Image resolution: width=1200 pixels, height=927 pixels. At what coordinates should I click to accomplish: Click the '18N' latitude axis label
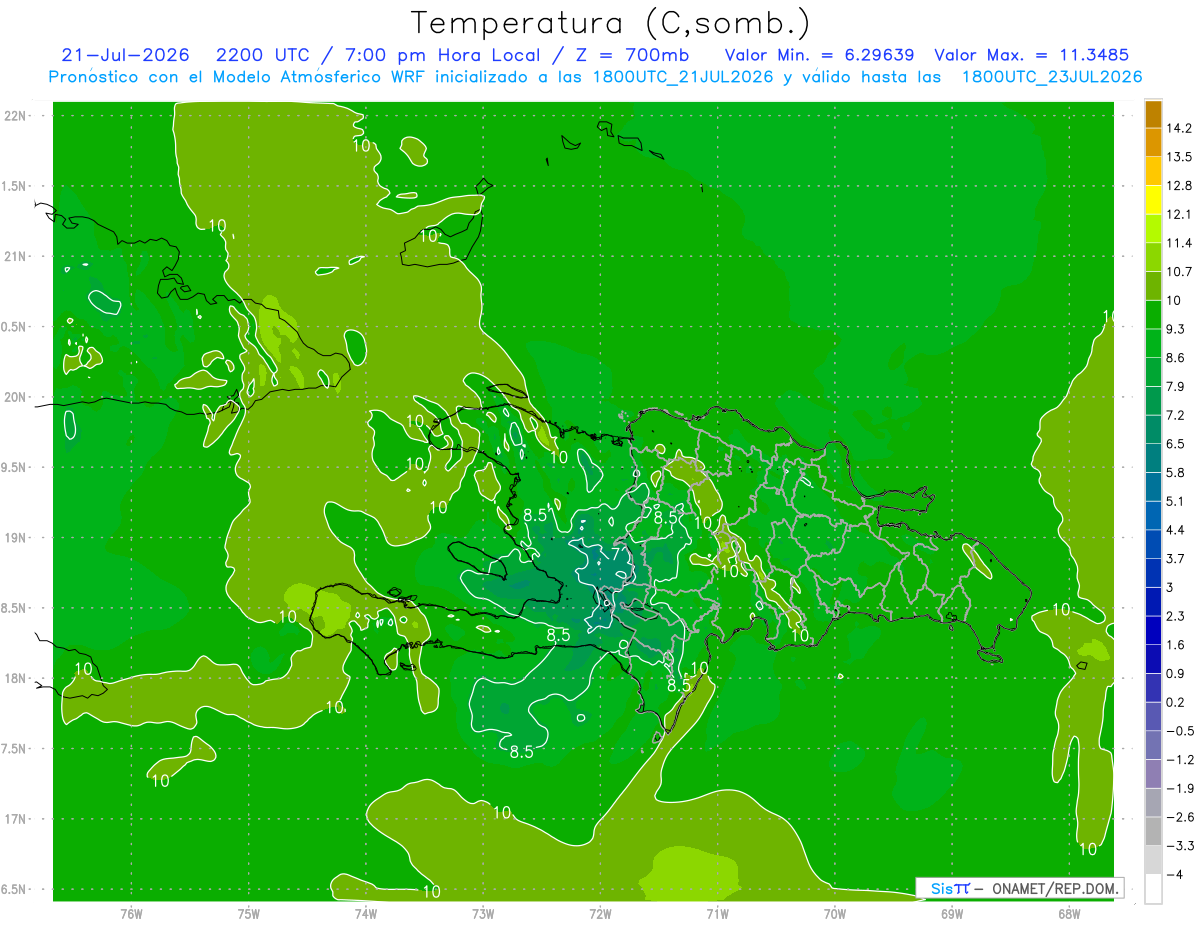coord(15,678)
